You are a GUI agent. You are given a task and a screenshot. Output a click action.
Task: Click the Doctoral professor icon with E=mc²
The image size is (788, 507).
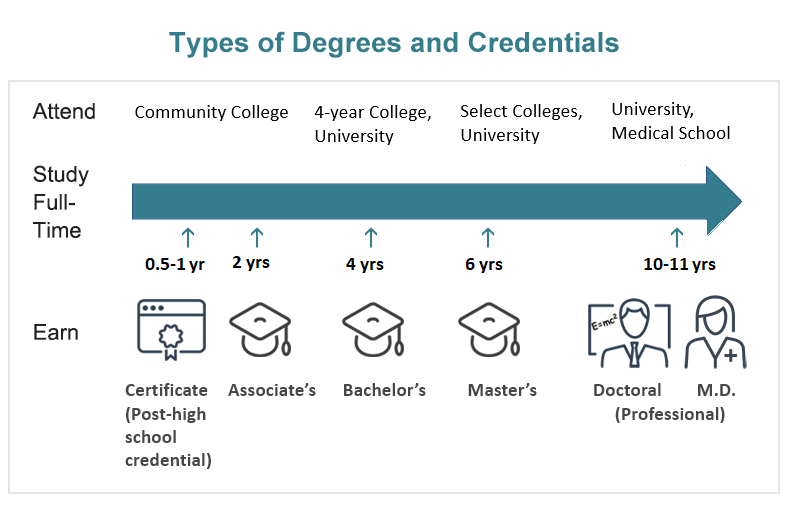(x=629, y=333)
